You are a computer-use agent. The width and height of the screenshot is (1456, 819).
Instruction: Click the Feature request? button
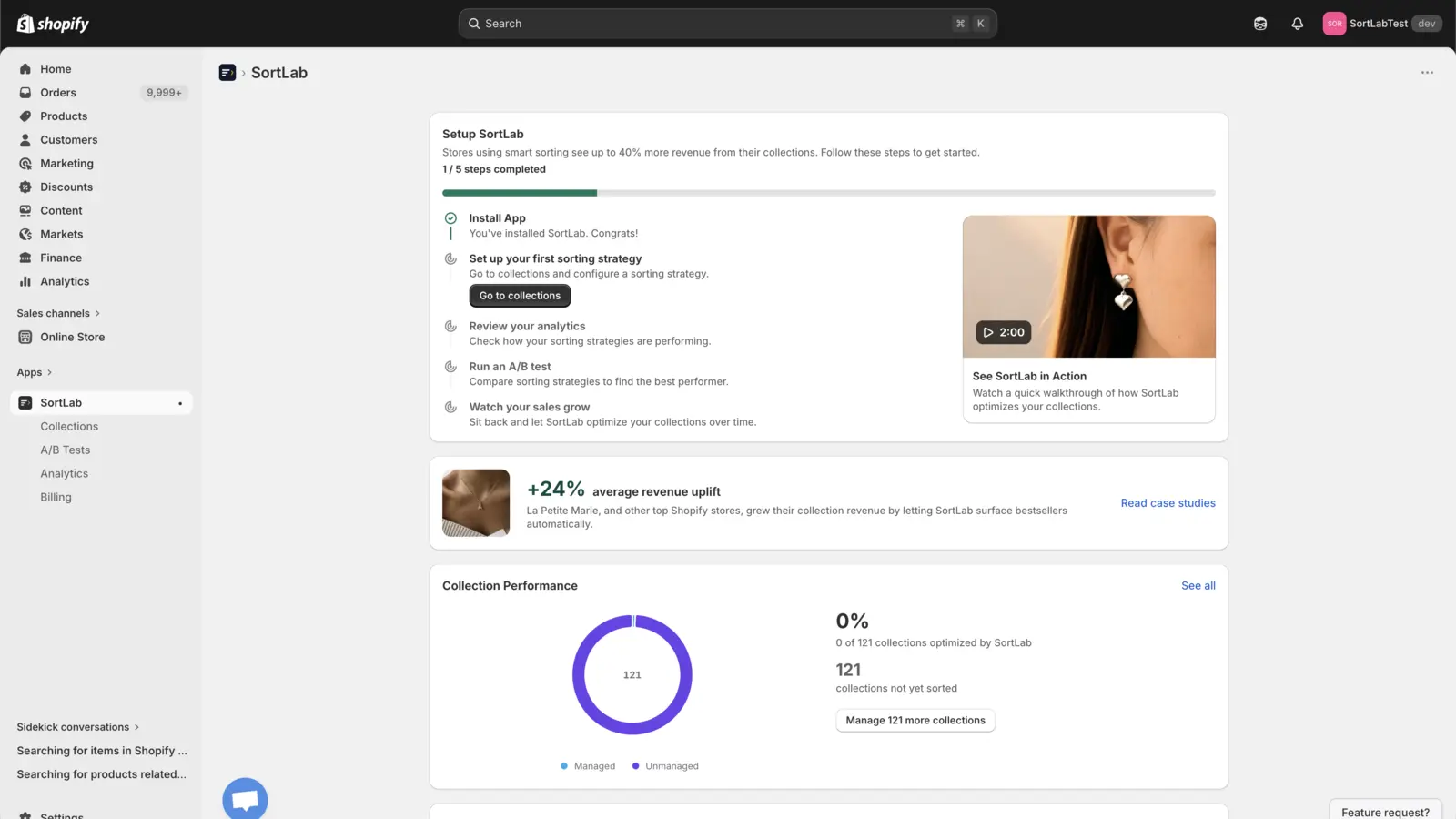pos(1385,812)
